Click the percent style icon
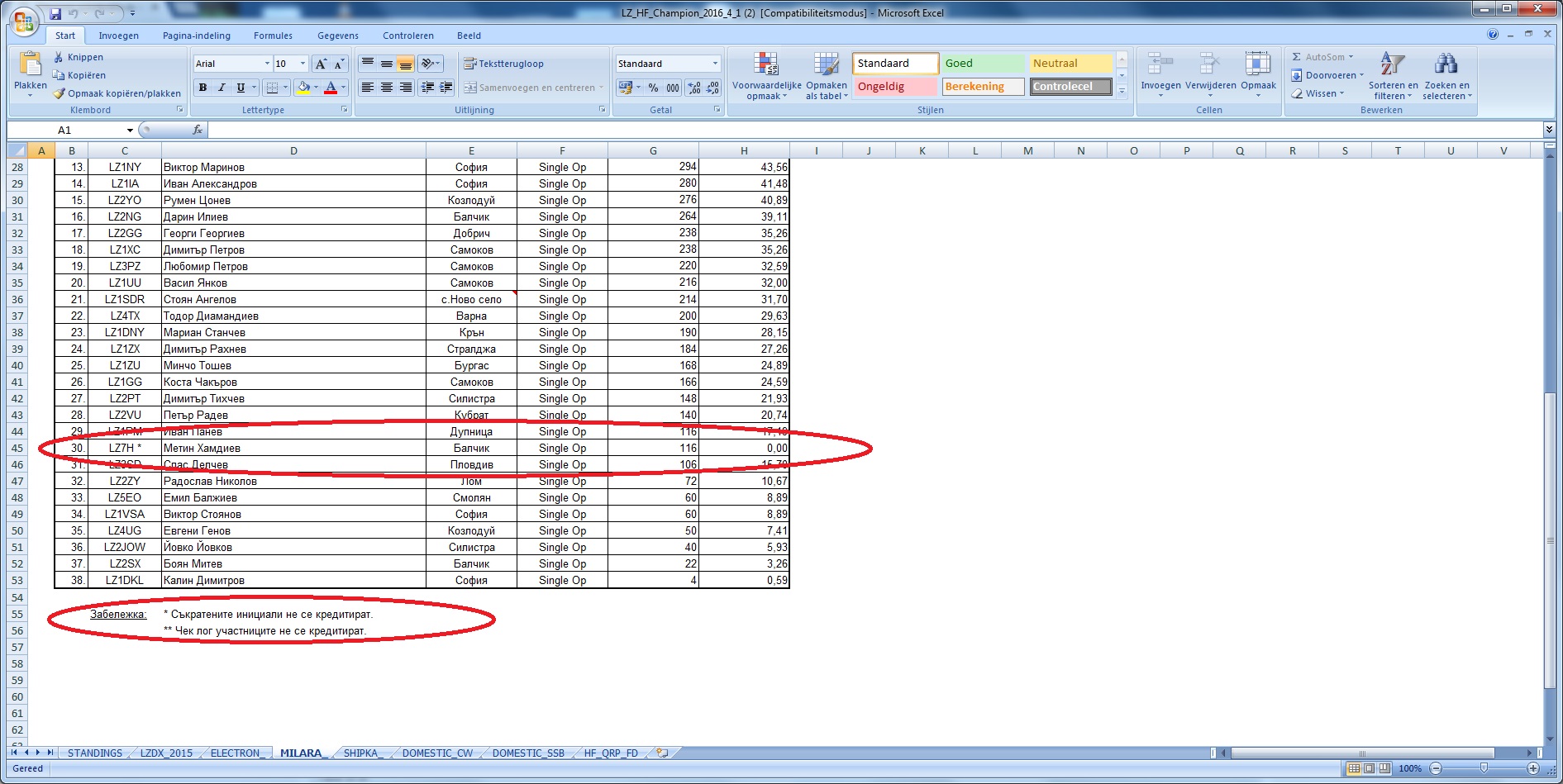The width and height of the screenshot is (1563, 784). click(x=653, y=88)
